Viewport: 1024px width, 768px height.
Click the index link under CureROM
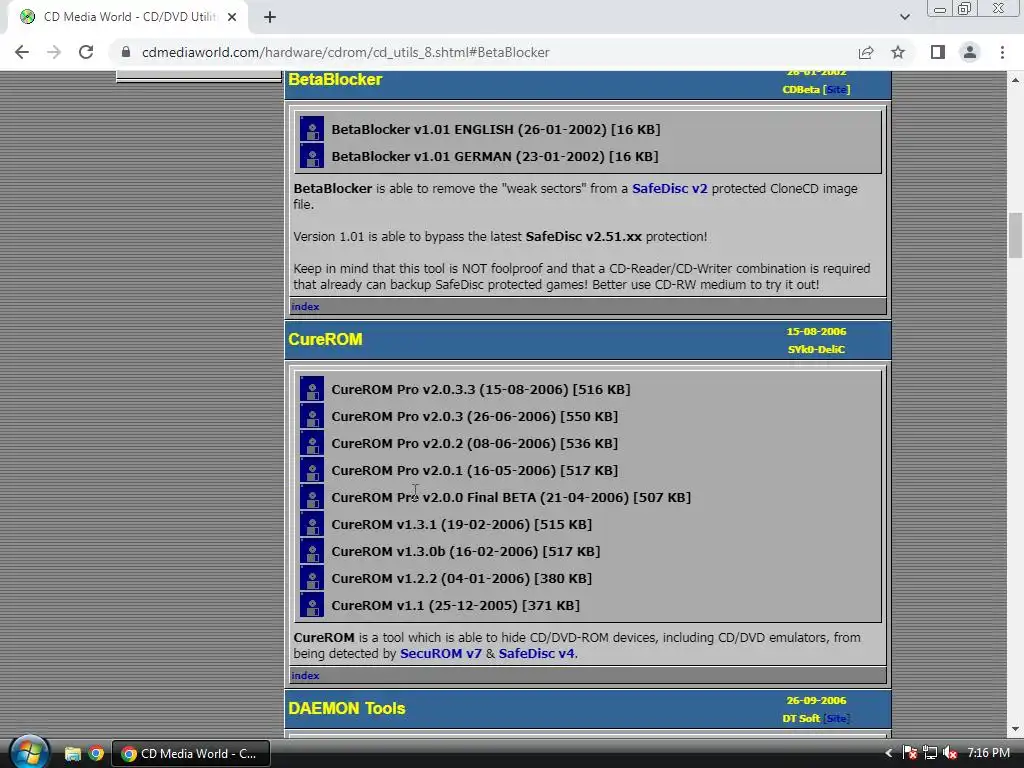tap(305, 675)
